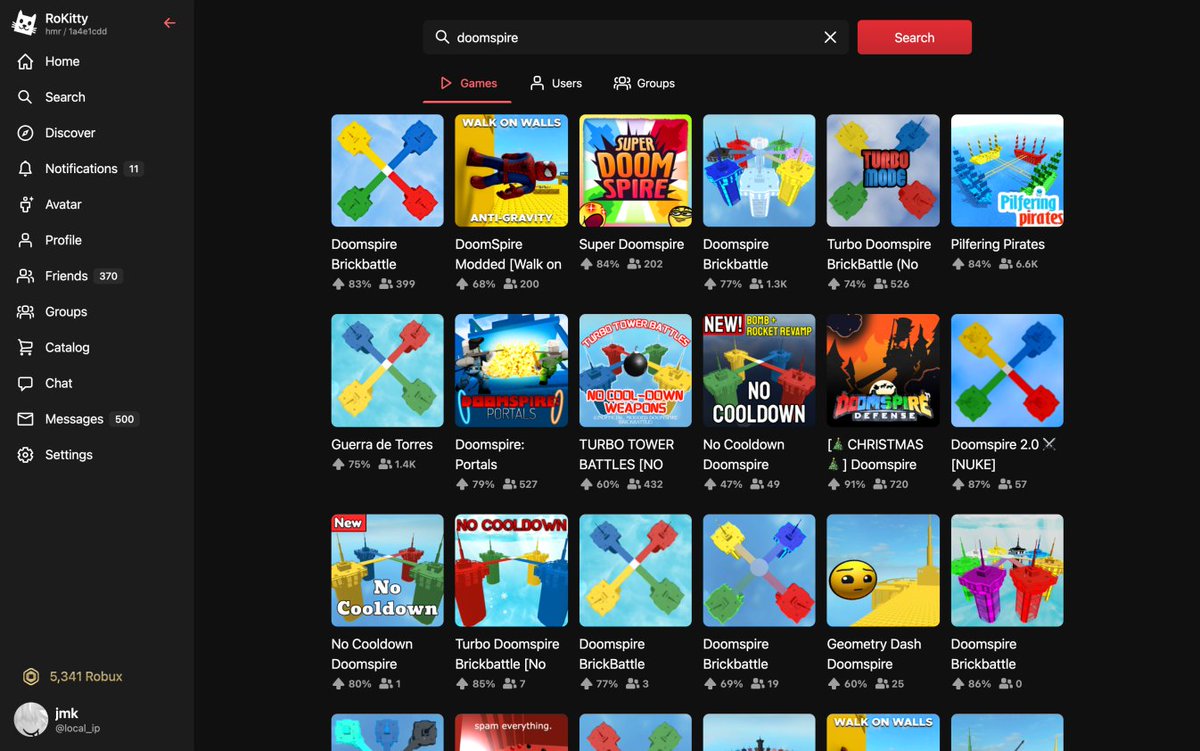Click the Notifications bell icon
Screen dimensions: 1200x751
26,169
